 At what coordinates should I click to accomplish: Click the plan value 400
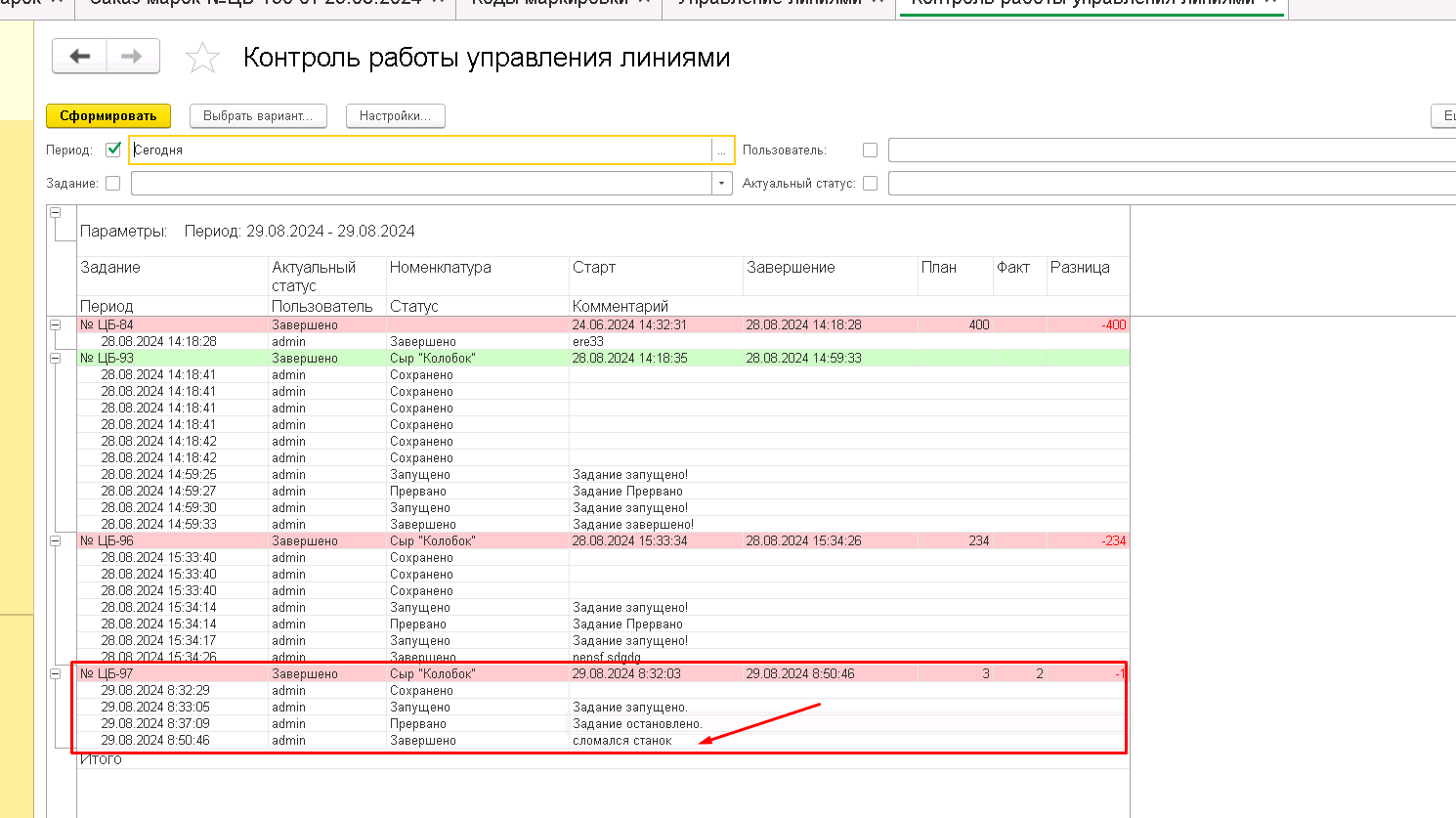click(979, 324)
